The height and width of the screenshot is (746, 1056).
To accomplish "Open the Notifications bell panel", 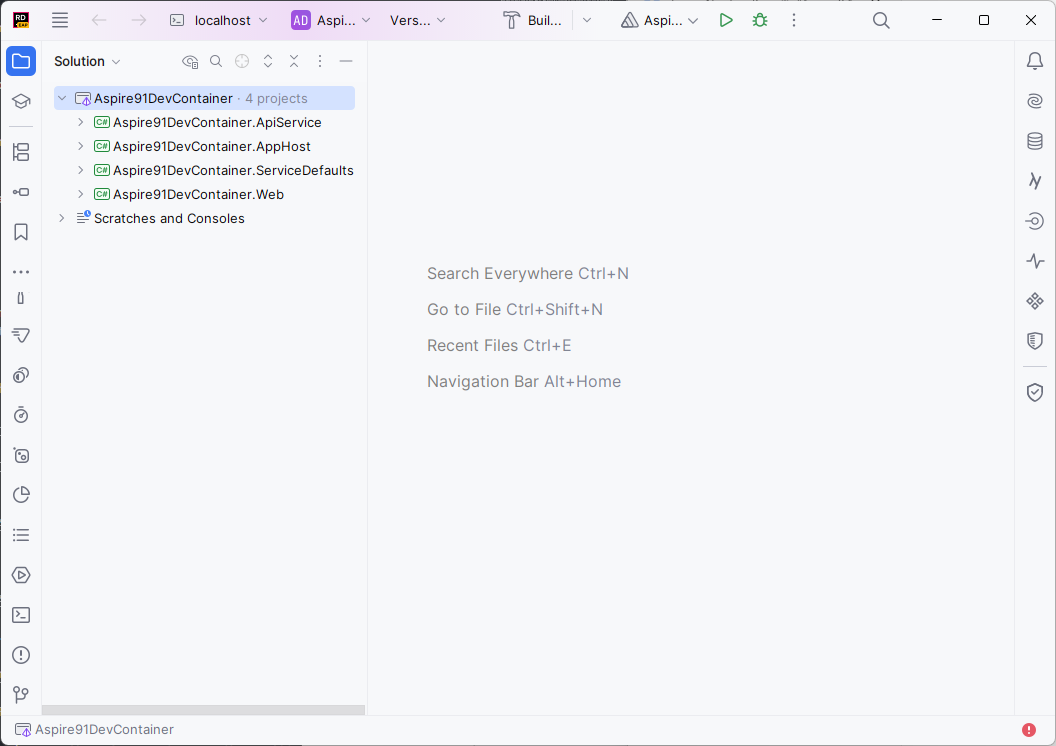I will (x=1035, y=61).
